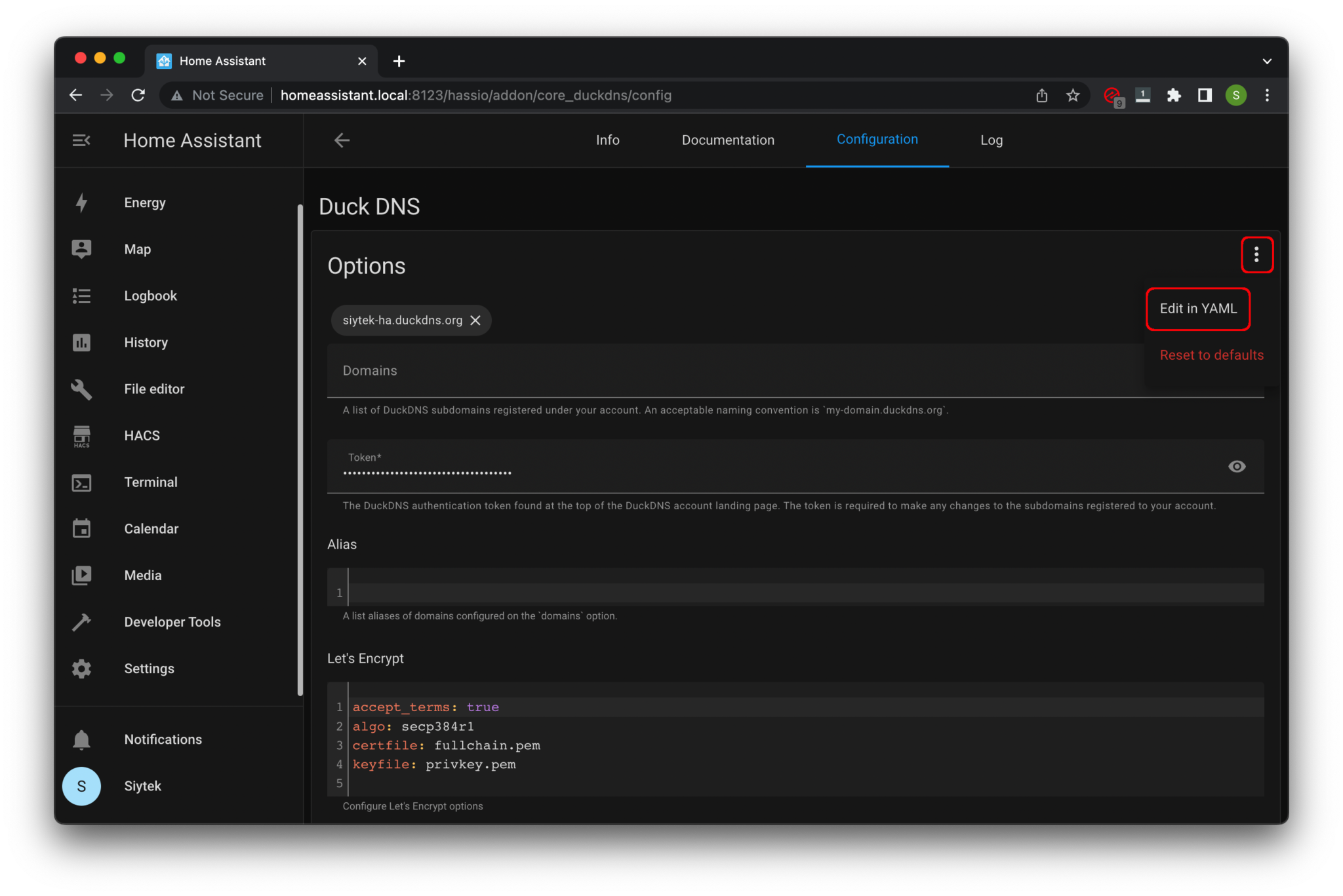Select Edit in YAML menu item
The image size is (1343, 896).
[x=1197, y=309]
